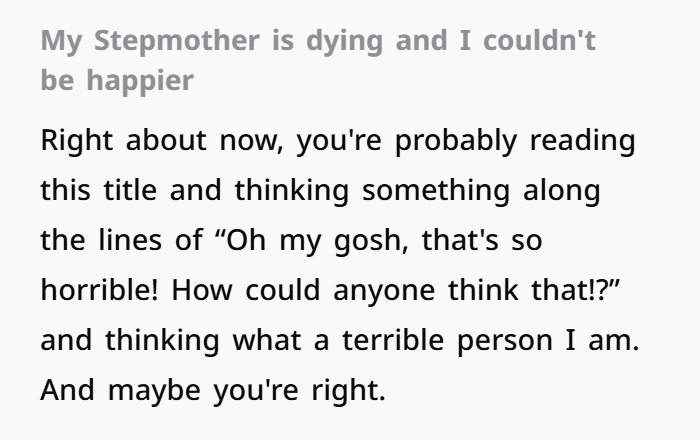
Task: Place cursor on the word "Right" starting the paragraph
Action: (x=77, y=141)
